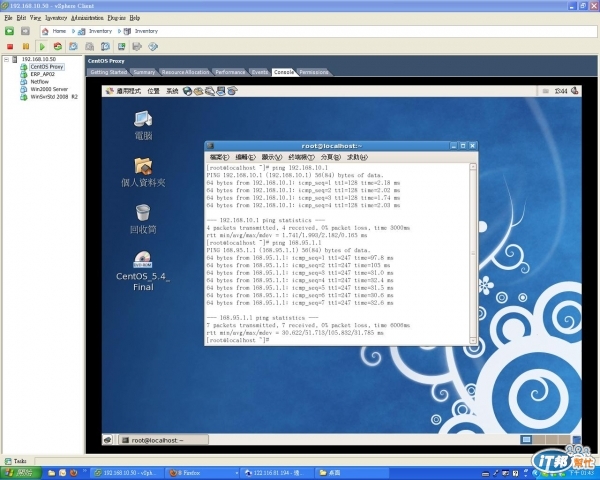600x480 pixels.
Task: Click the terminal window vertical scrollbar
Action: click(473, 253)
